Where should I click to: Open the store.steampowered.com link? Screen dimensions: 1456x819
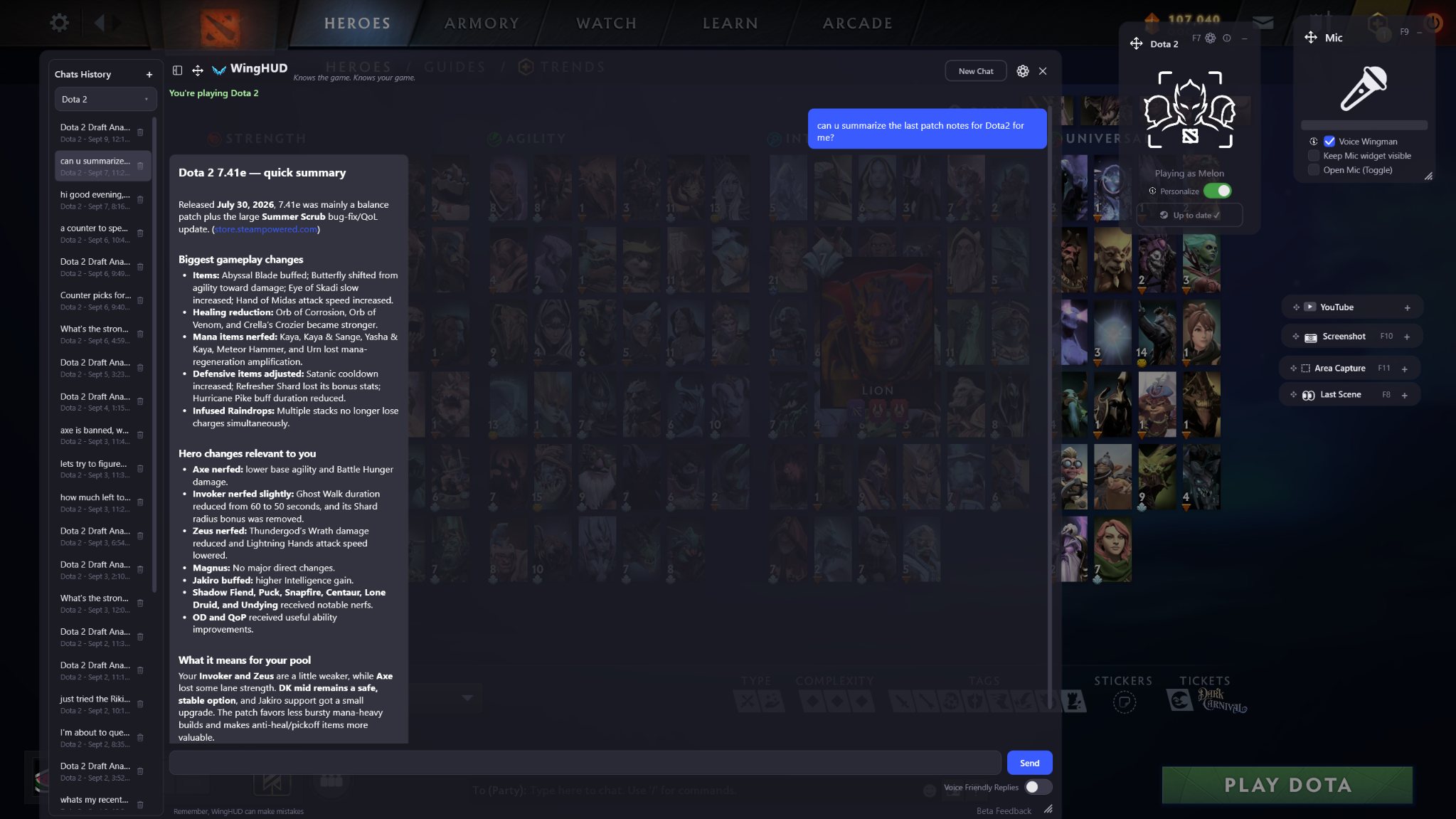(266, 229)
